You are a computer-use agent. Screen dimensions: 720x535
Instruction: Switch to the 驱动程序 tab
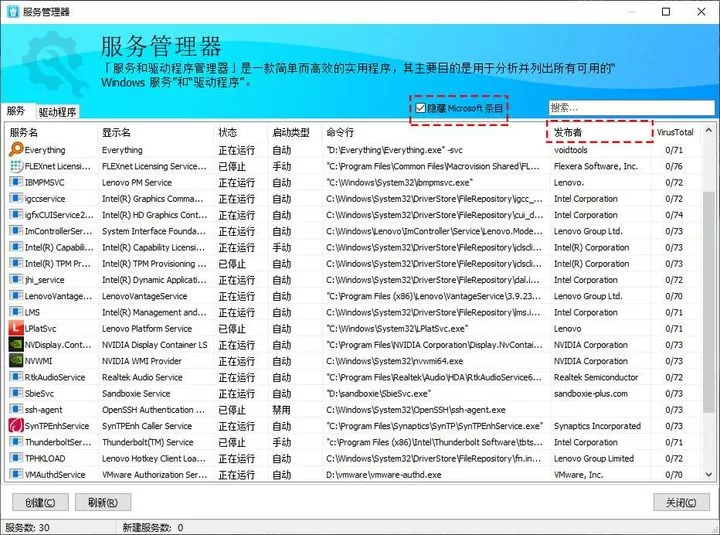click(57, 112)
